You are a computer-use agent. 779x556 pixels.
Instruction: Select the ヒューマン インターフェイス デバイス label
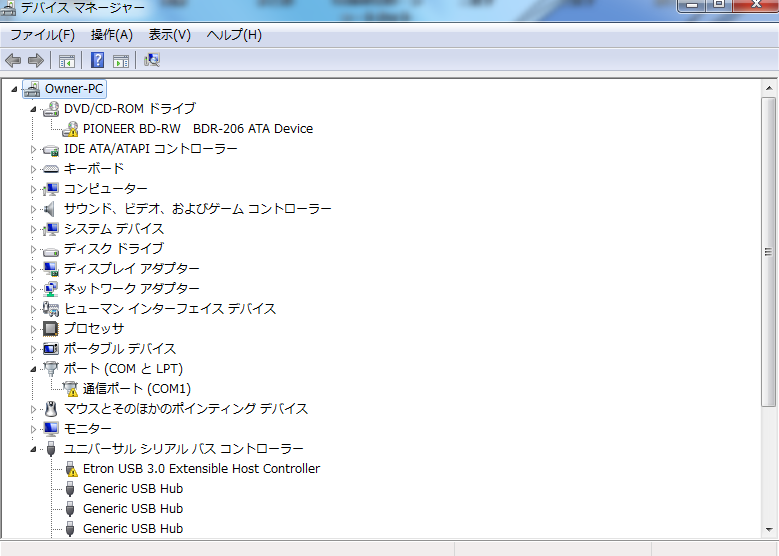click(170, 309)
